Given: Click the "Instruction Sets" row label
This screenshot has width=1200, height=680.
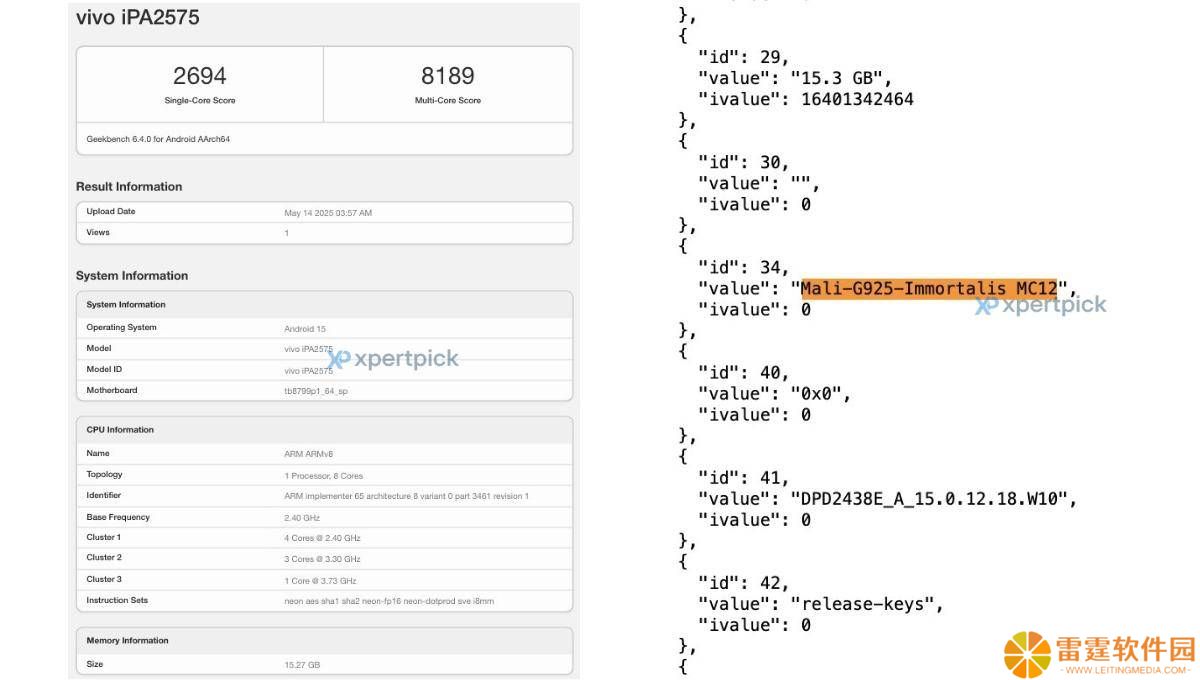Looking at the screenshot, I should click(x=117, y=600).
